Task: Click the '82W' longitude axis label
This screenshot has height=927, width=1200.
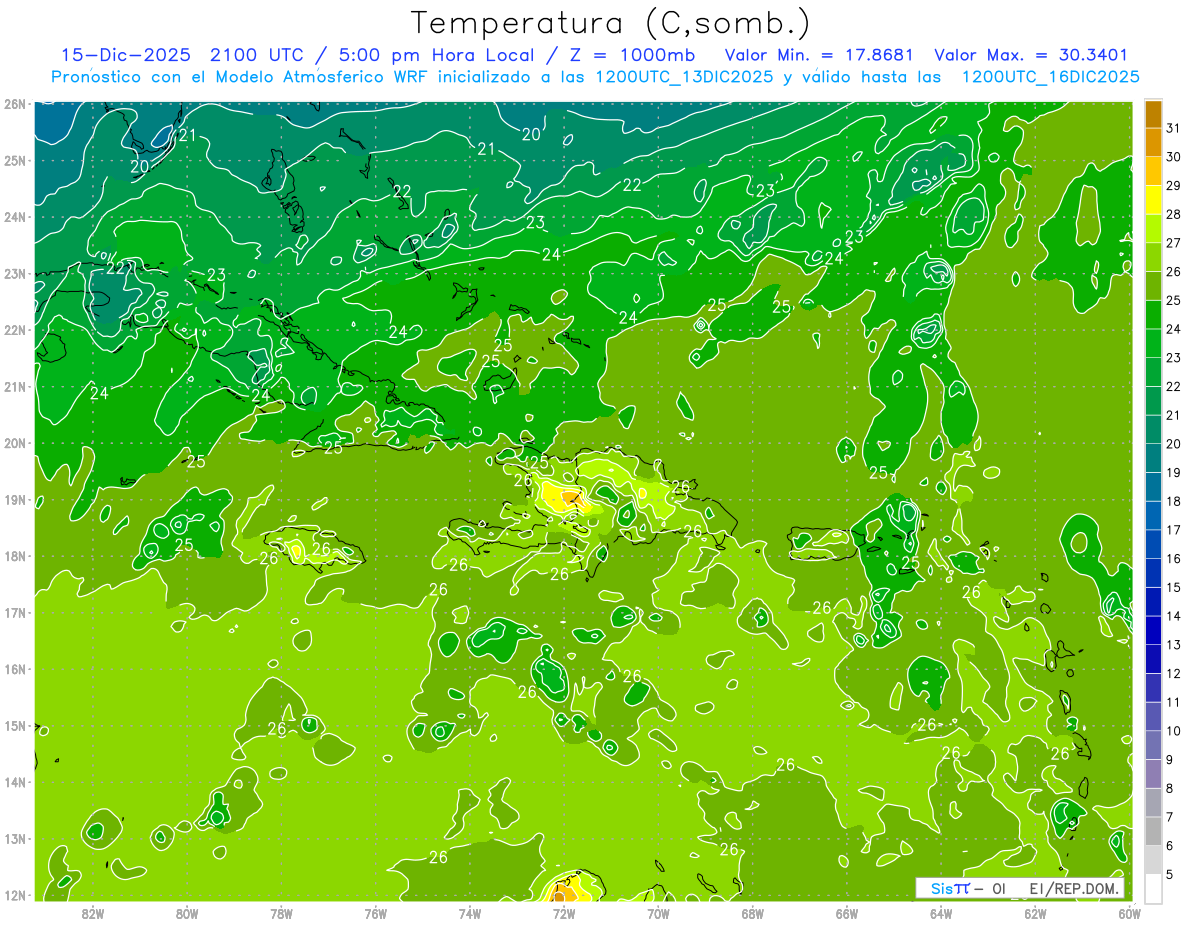Action: [93, 913]
